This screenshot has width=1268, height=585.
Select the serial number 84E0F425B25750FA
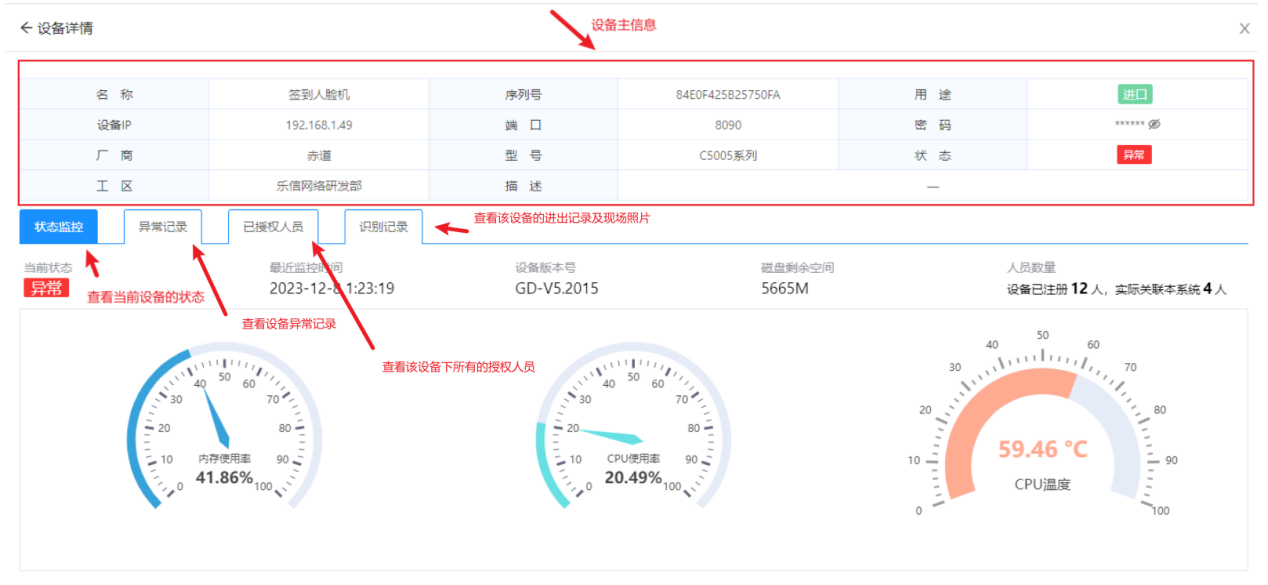[x=727, y=95]
